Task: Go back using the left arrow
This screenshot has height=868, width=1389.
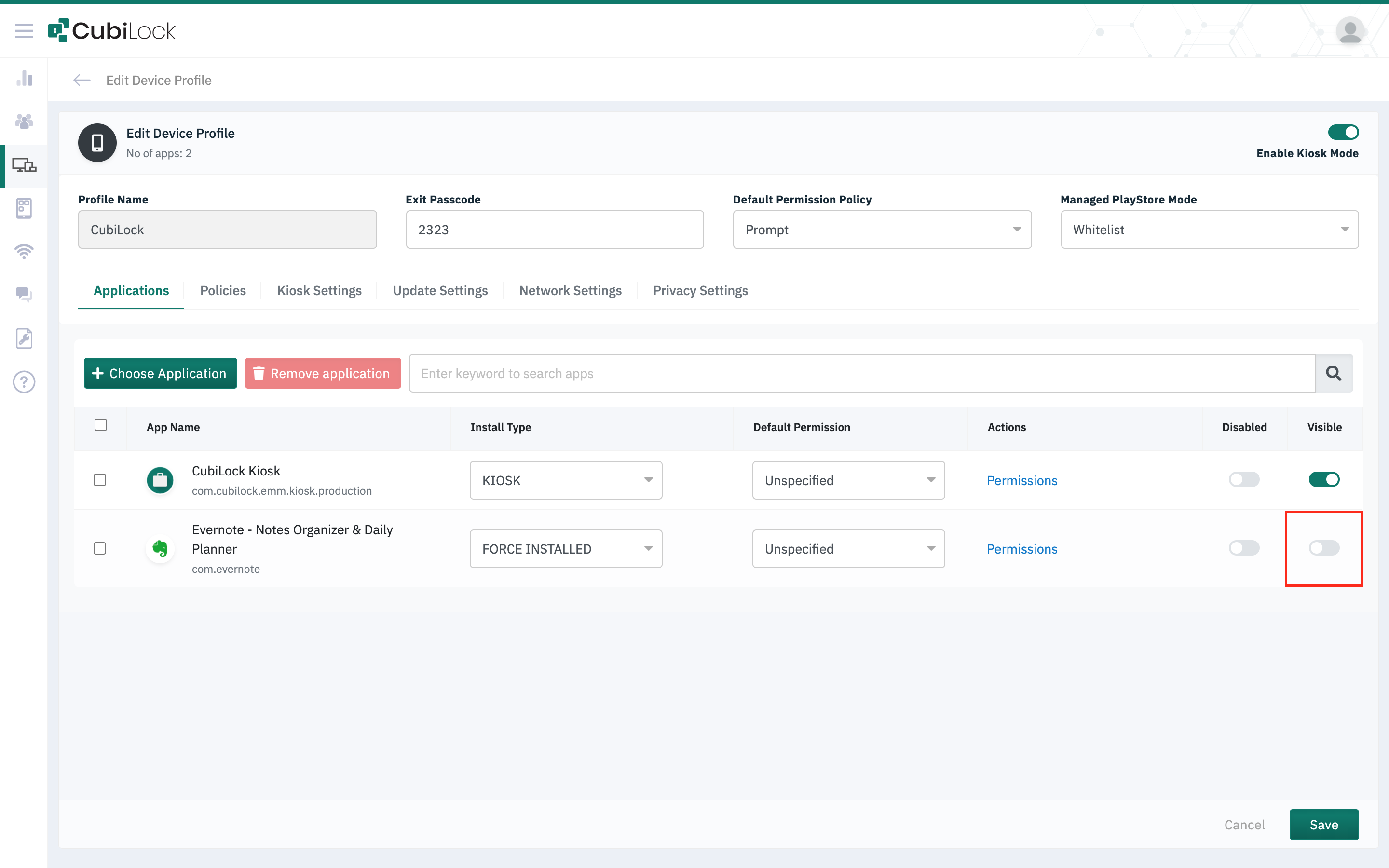Action: [x=82, y=81]
